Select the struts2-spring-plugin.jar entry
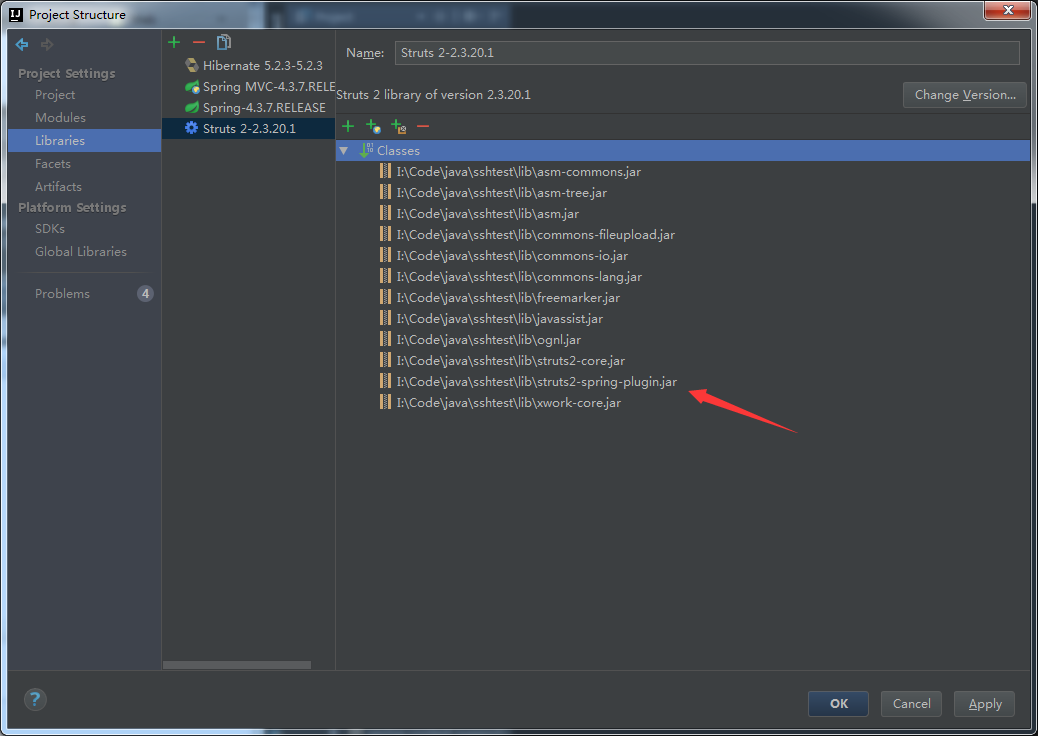Image resolution: width=1038 pixels, height=736 pixels. pyautogui.click(x=536, y=382)
